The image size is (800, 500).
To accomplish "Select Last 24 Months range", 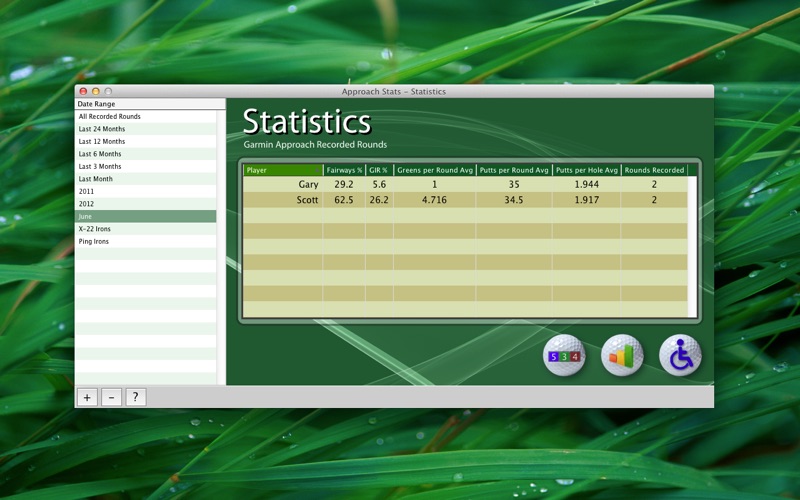I will (145, 129).
